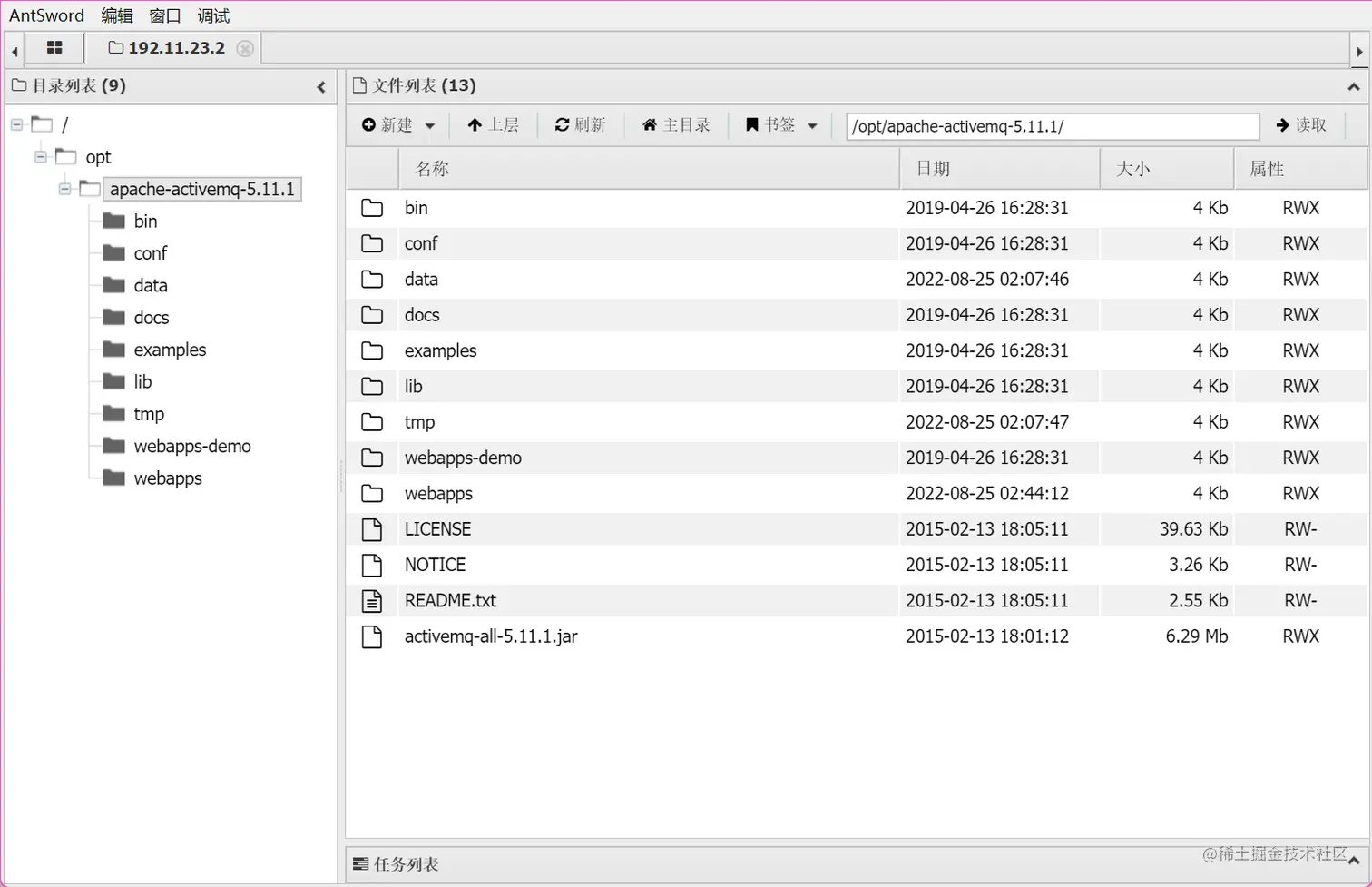Collapse the opt tree node
The image size is (1372, 887).
pyautogui.click(x=41, y=157)
